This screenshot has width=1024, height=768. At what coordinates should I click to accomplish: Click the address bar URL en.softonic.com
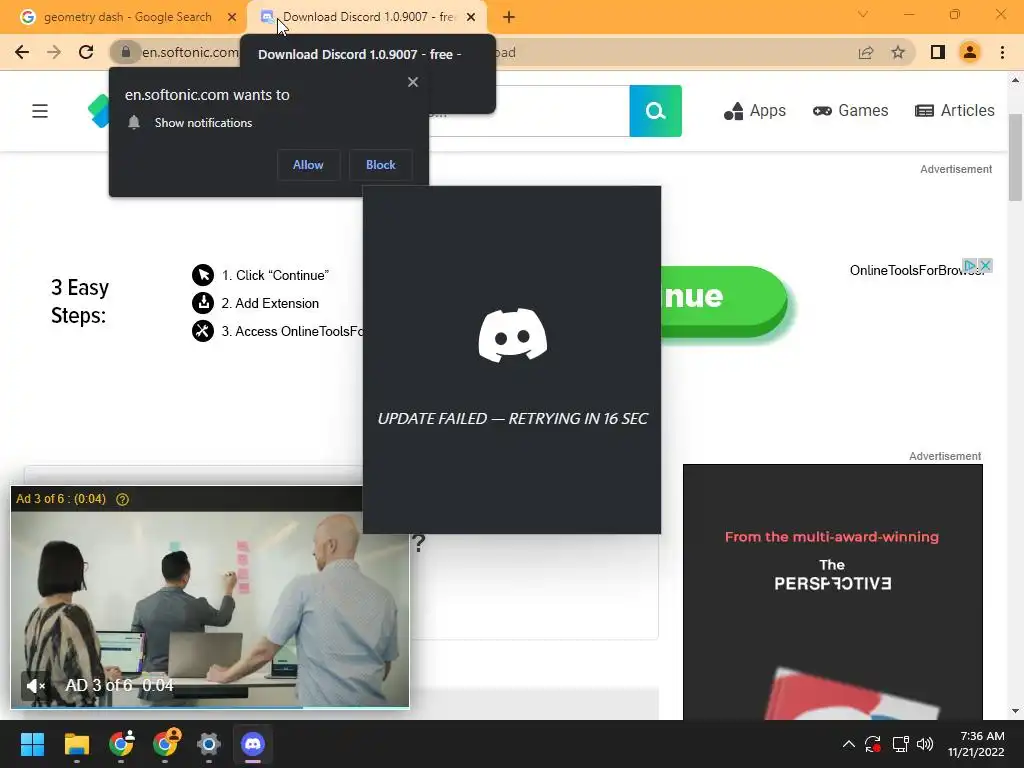click(190, 52)
